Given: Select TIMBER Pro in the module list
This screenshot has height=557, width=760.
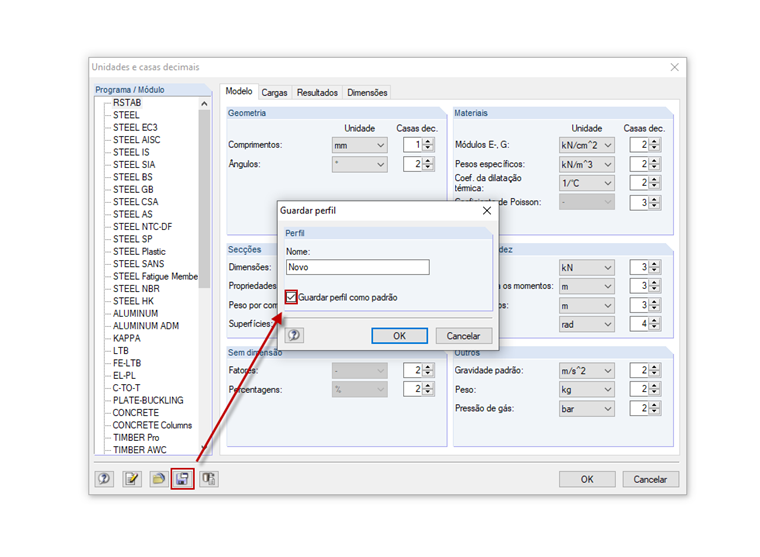Looking at the screenshot, I should 136,438.
